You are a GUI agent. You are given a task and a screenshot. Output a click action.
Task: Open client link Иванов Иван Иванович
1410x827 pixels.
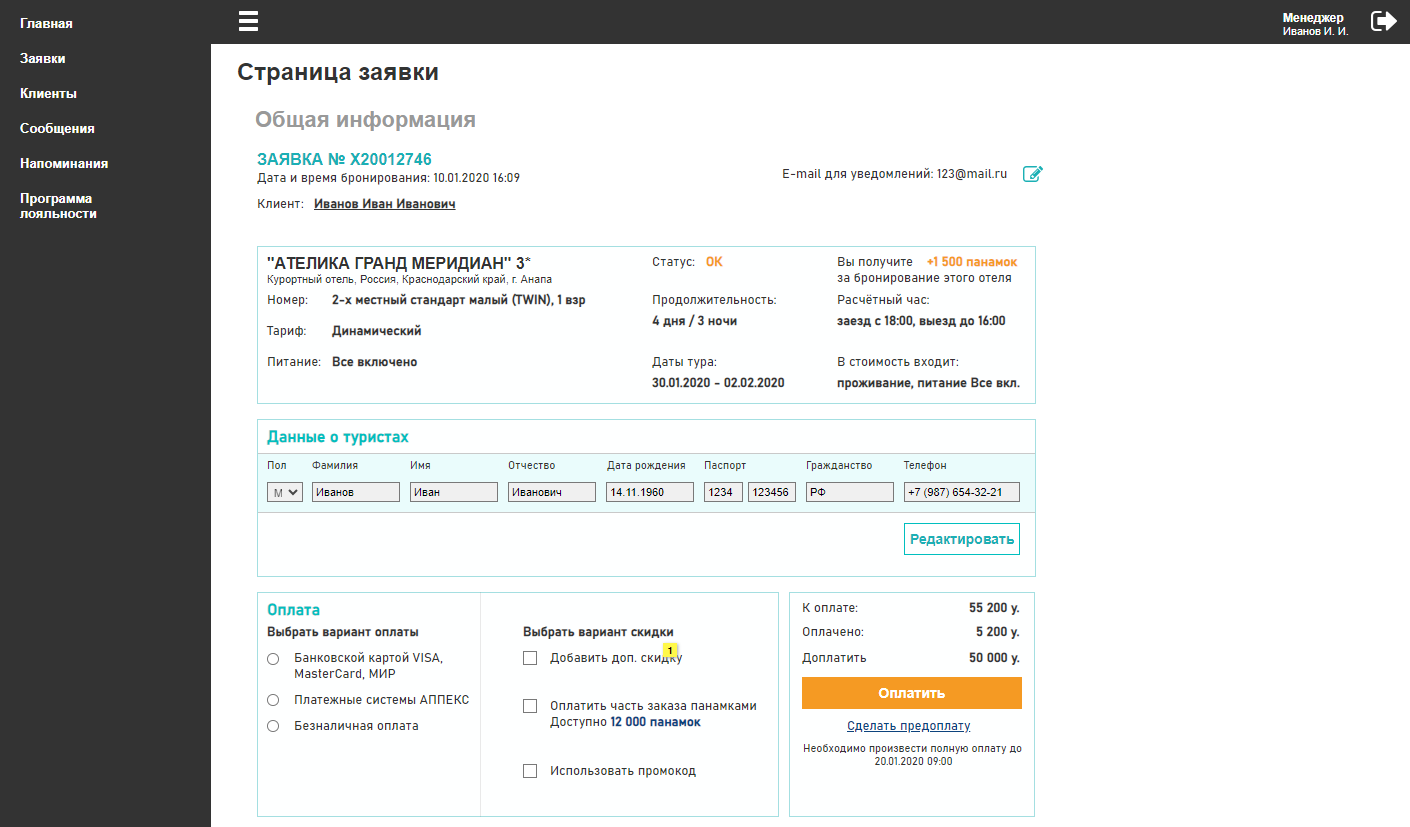point(385,204)
